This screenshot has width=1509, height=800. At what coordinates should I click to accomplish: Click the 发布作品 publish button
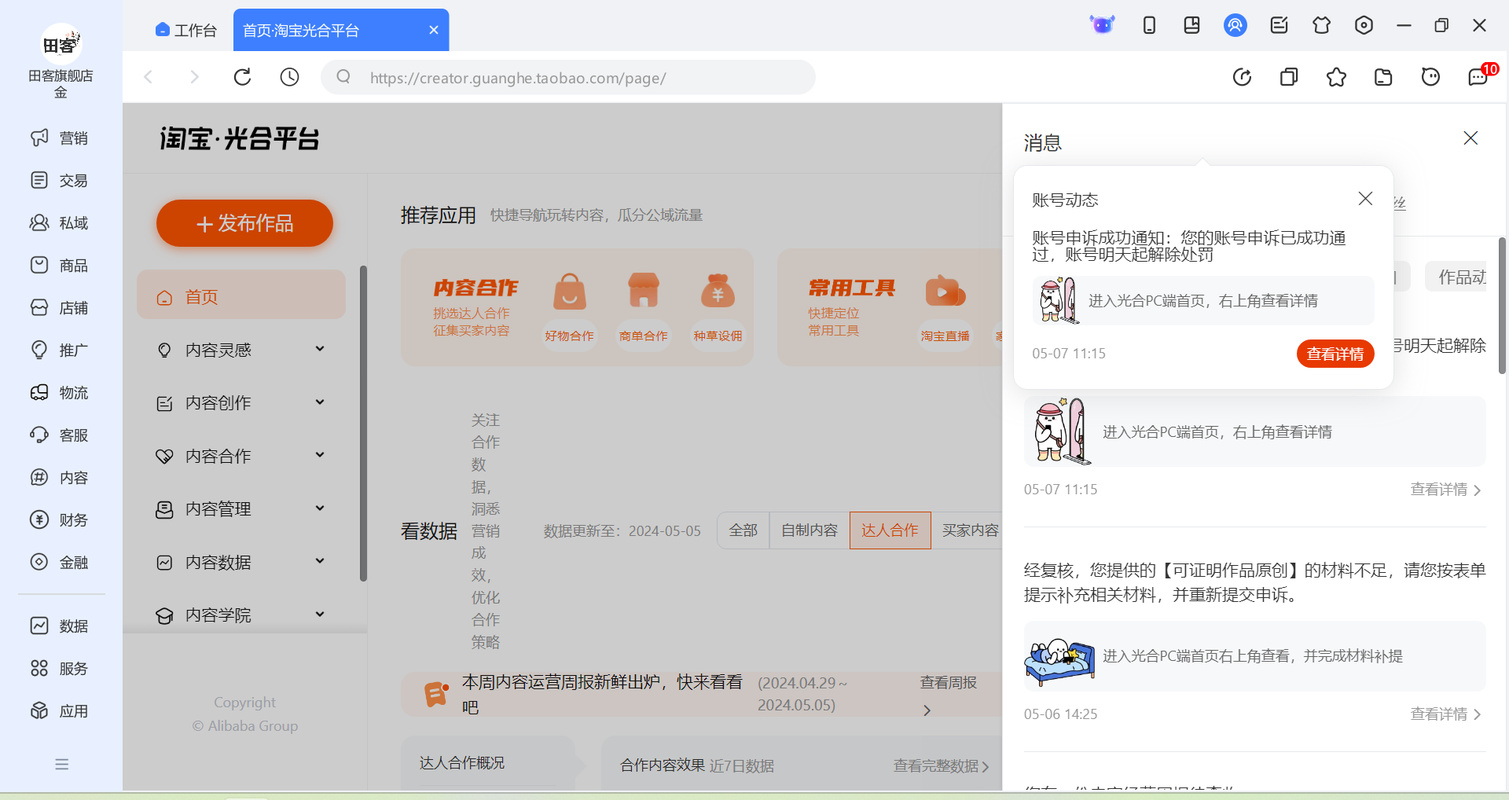(x=244, y=223)
